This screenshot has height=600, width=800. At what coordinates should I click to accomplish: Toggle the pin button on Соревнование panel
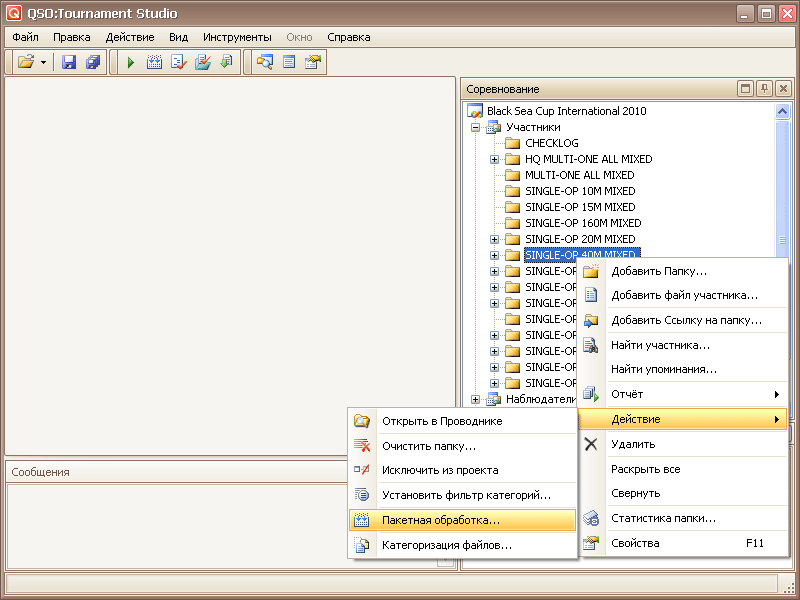(764, 89)
